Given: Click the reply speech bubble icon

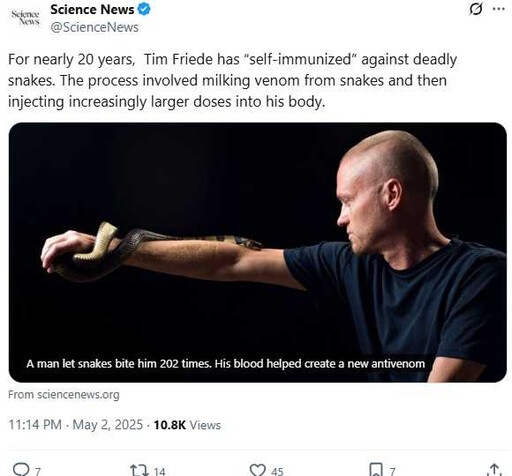Looking at the screenshot, I should point(21,469).
